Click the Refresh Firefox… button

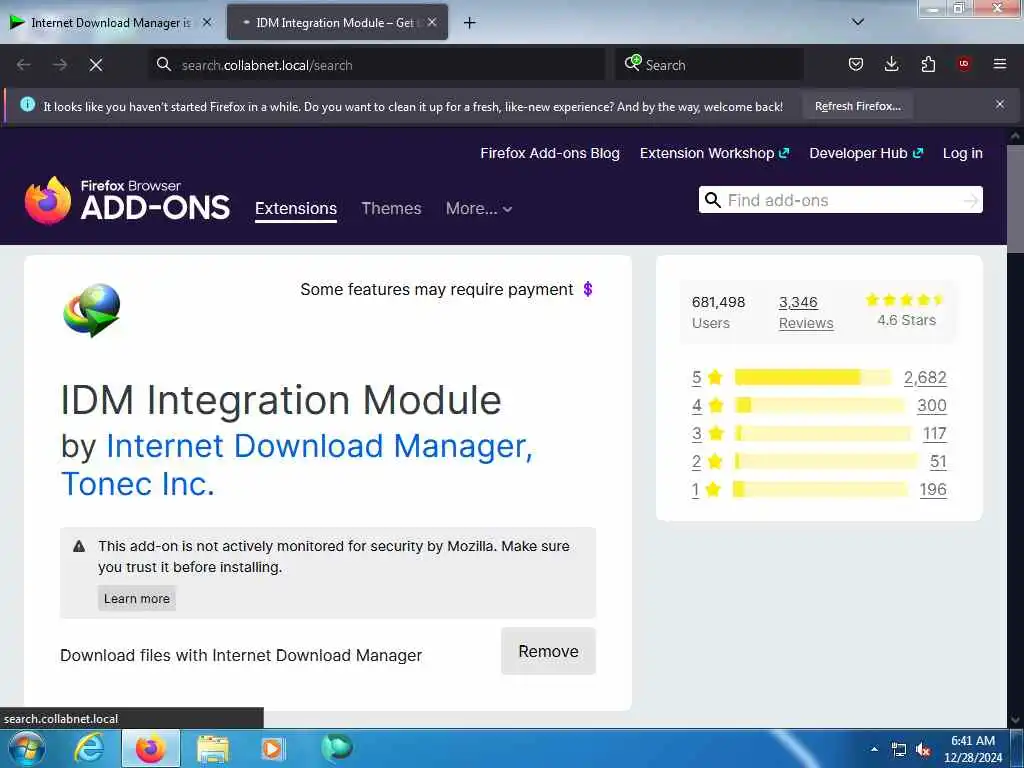point(857,106)
